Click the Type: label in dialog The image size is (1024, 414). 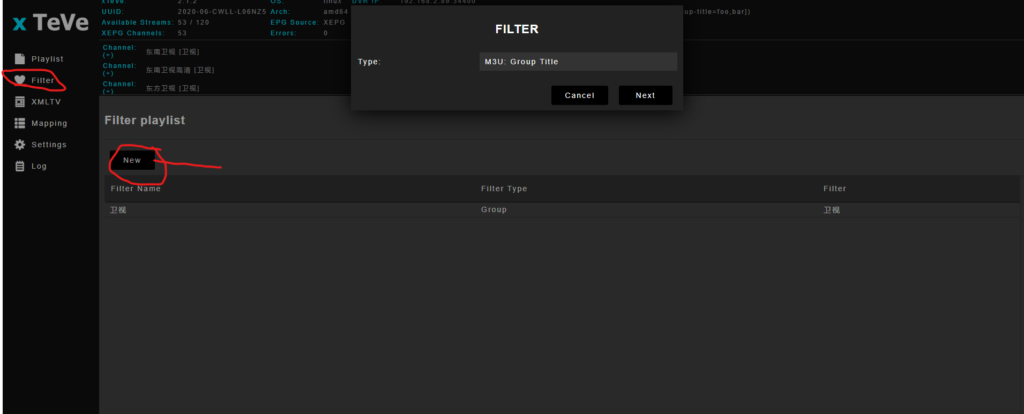369,62
